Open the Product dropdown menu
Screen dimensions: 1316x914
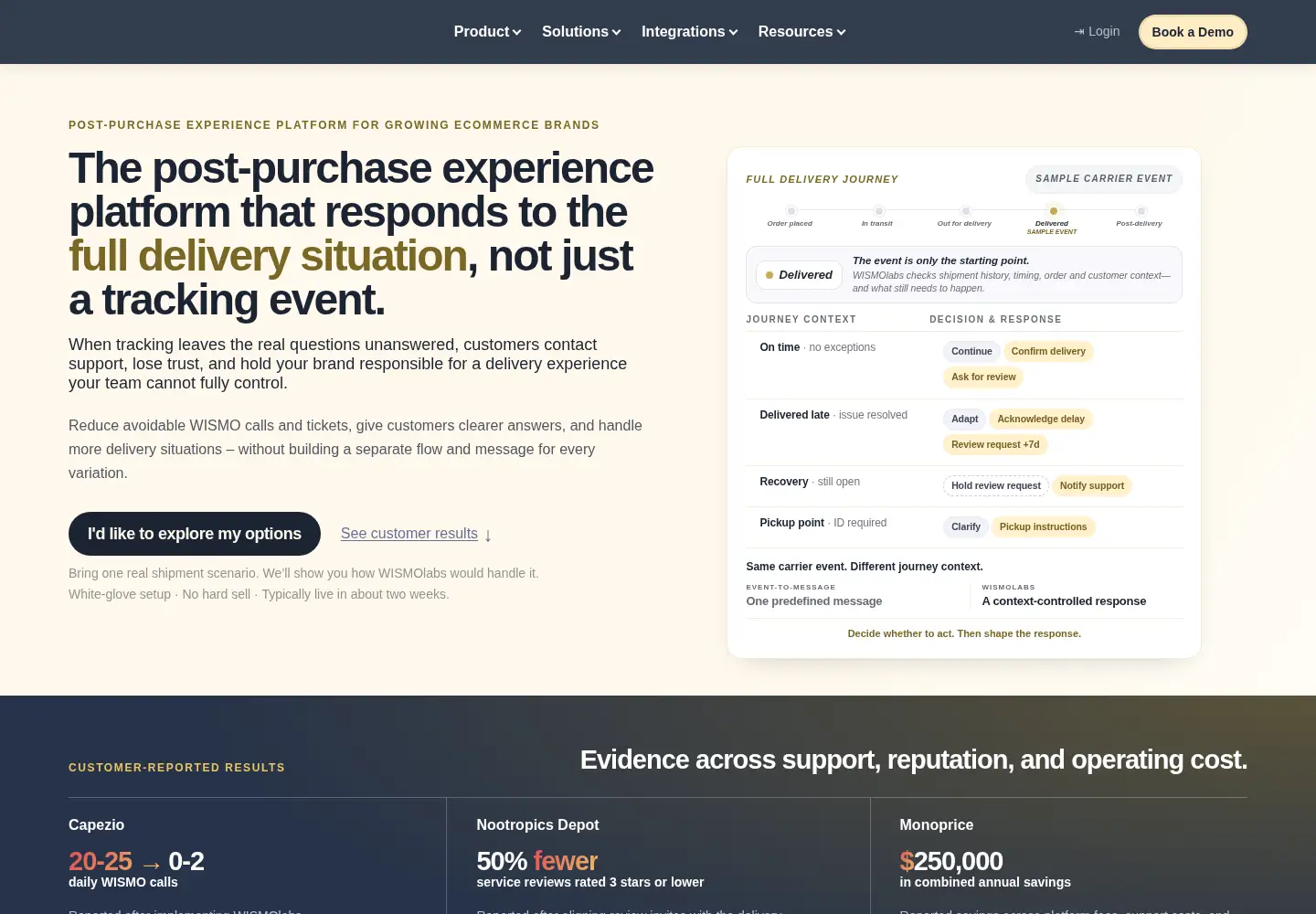[487, 32]
